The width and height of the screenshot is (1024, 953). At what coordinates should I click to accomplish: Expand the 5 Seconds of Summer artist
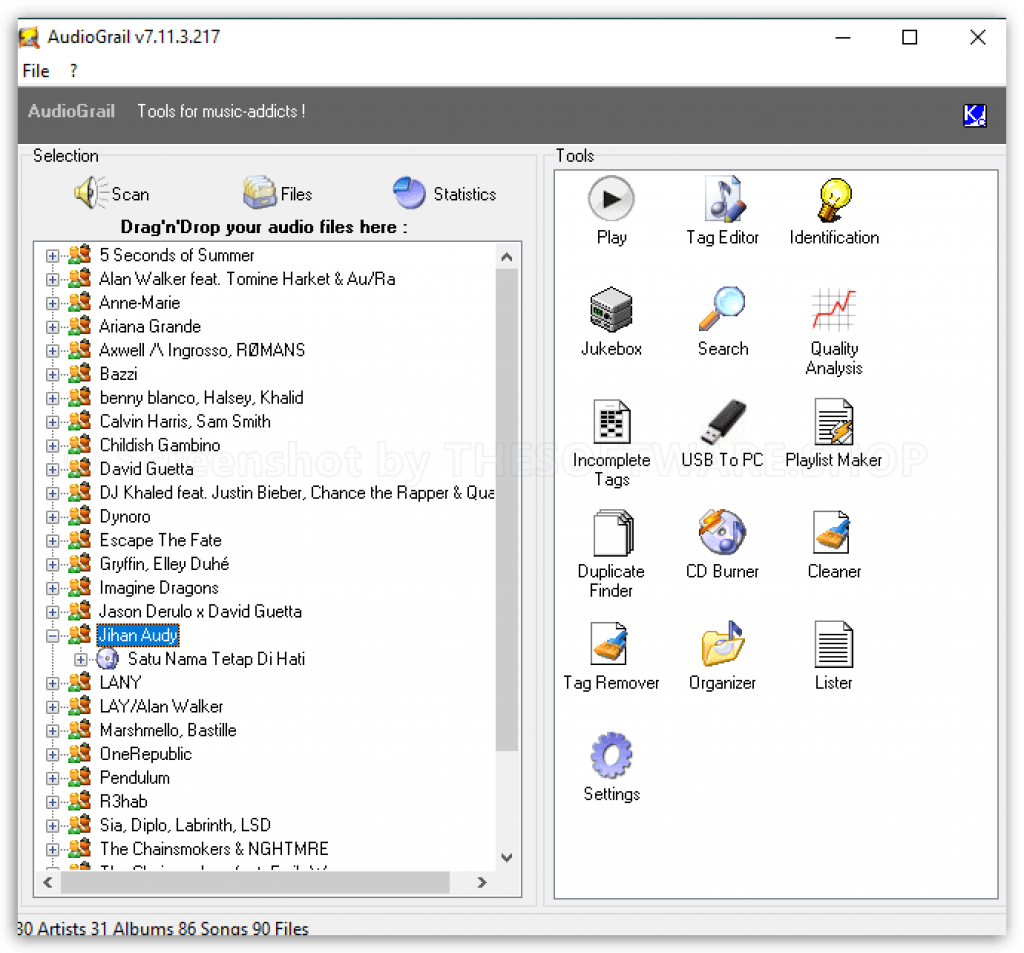coord(52,256)
